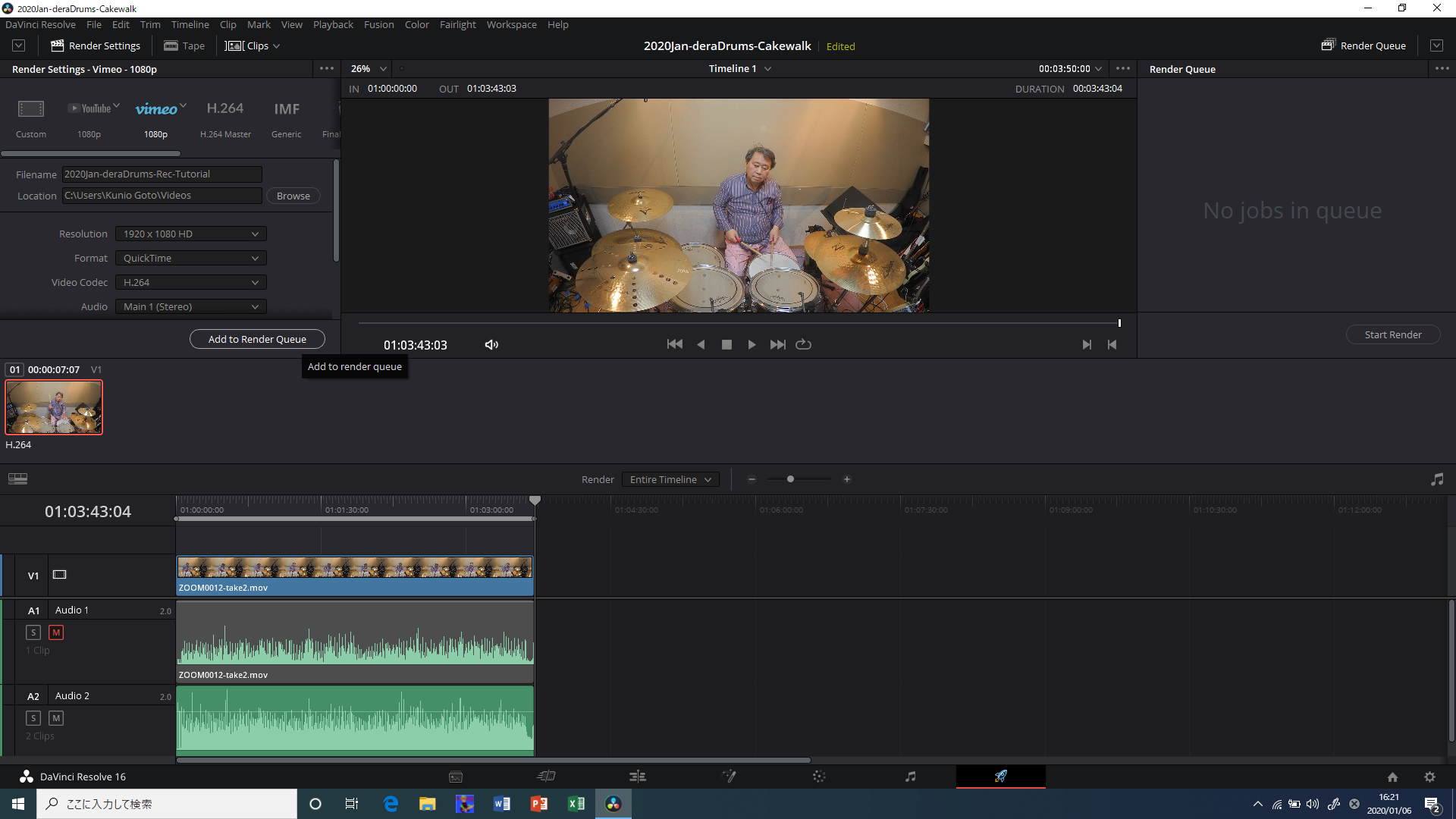Open Render Settings options three dots
This screenshot has width=1456, height=819.
point(327,68)
